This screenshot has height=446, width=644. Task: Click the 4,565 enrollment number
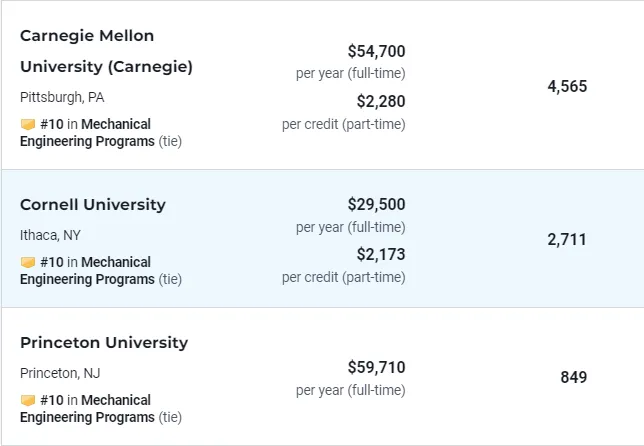pyautogui.click(x=567, y=87)
